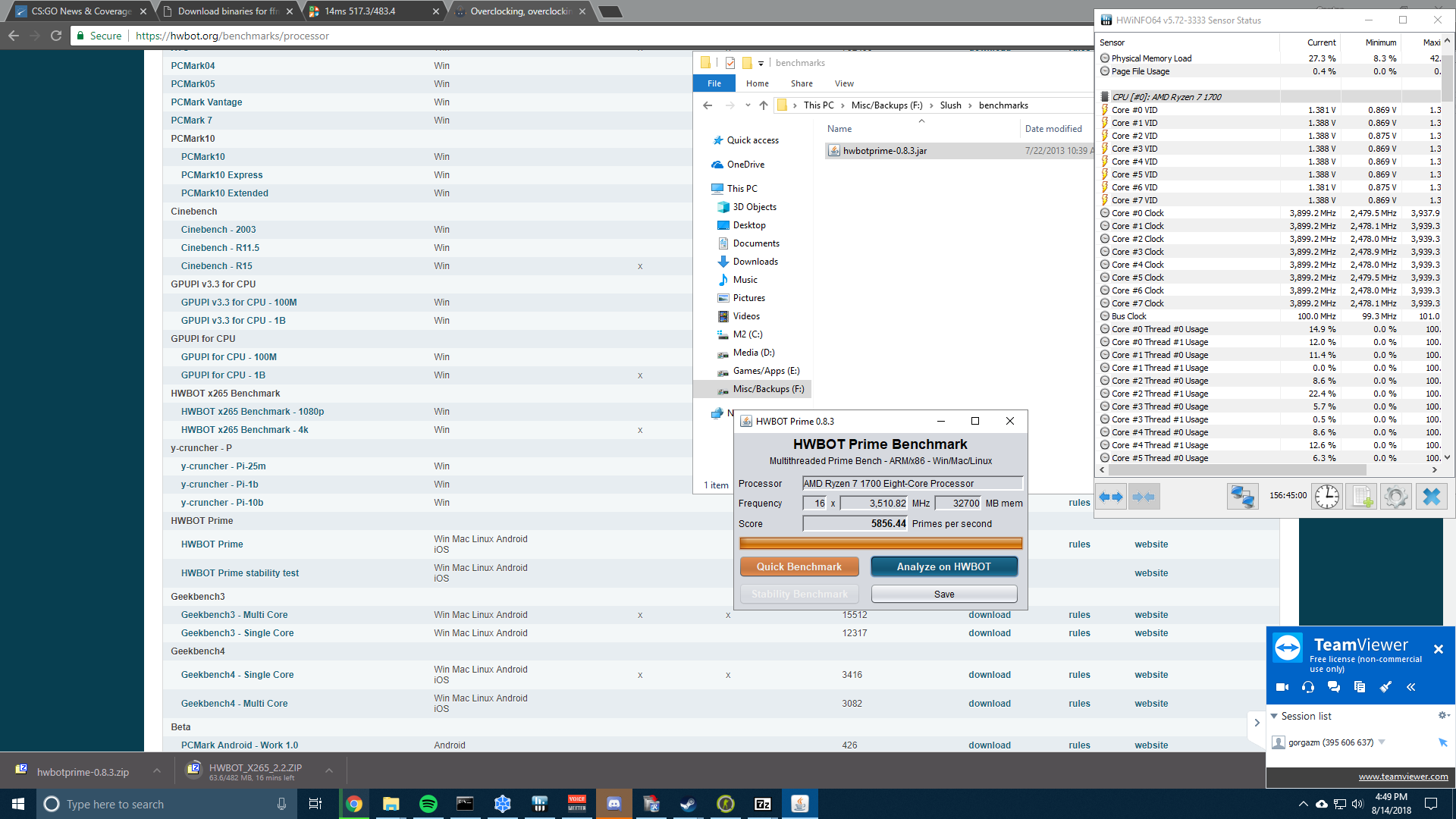Open hwbotprime-0.8.3.zip download options chevron
Image resolution: width=1456 pixels, height=819 pixels.
[x=157, y=771]
